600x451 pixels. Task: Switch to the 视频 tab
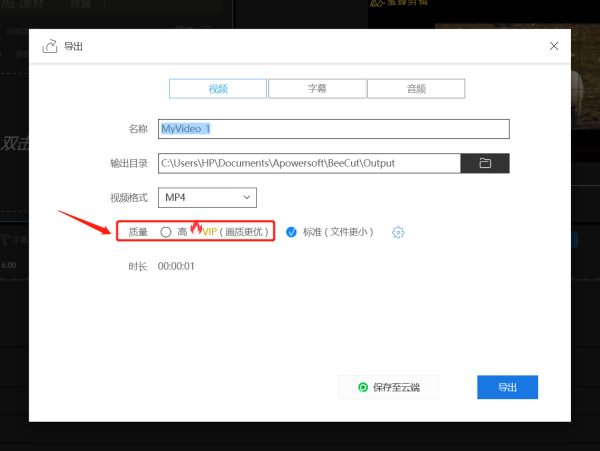point(218,89)
